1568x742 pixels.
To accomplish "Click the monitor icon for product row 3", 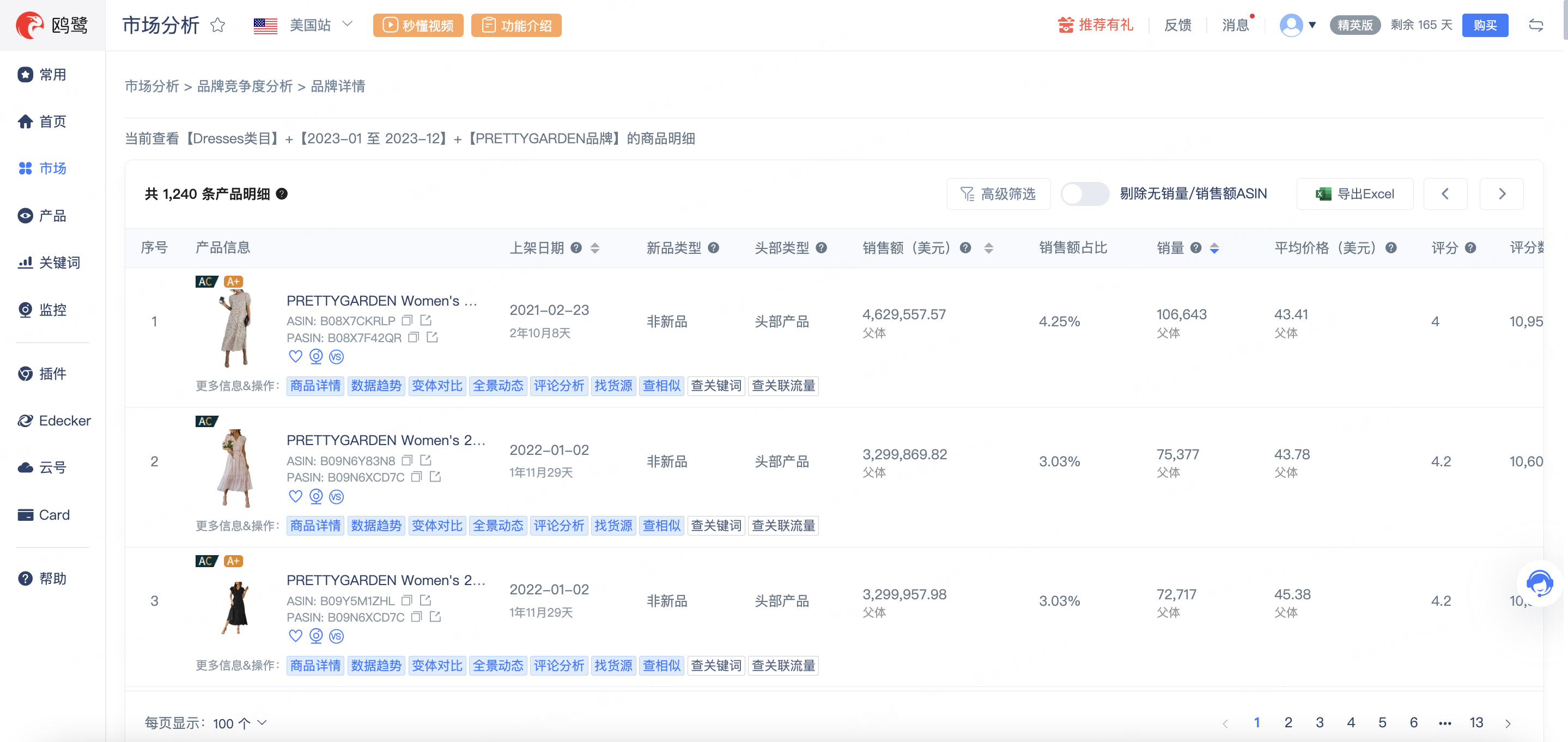I will pyautogui.click(x=316, y=635).
